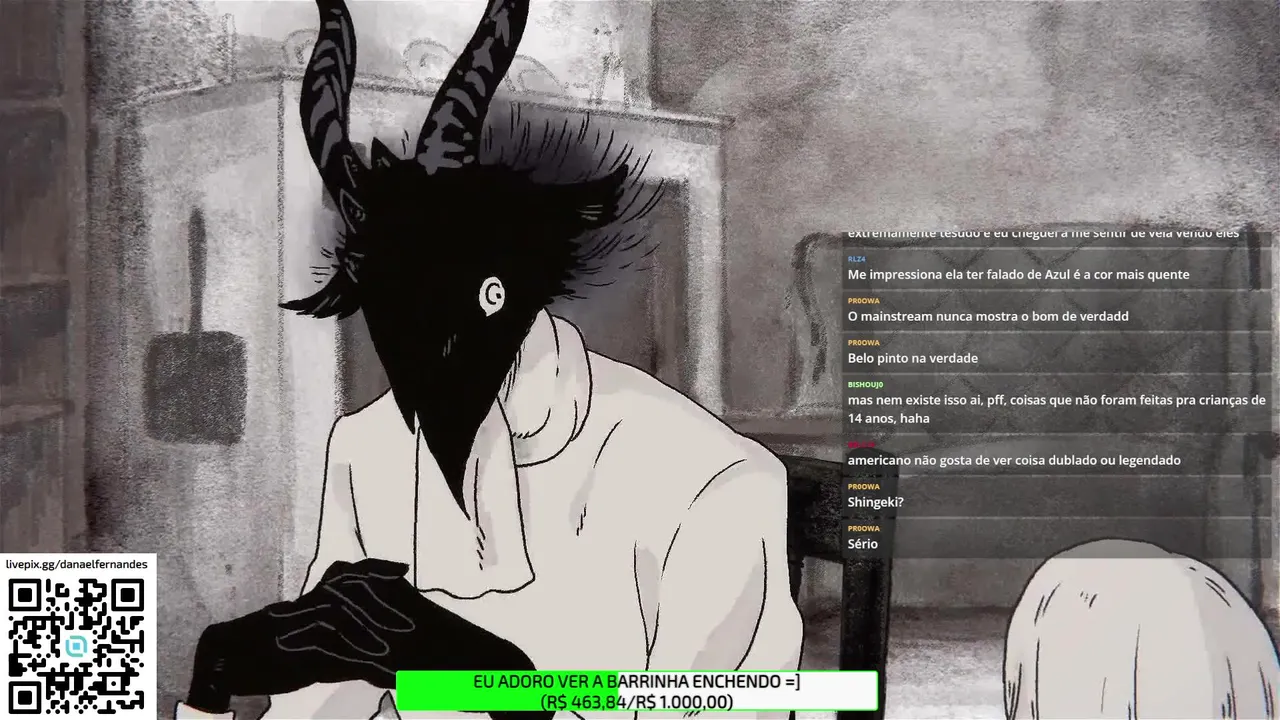Click the "EU ADORO VER A BARRINHA ENCHENDO =]" text
Viewport: 1280px width, 720px height.
637,682
